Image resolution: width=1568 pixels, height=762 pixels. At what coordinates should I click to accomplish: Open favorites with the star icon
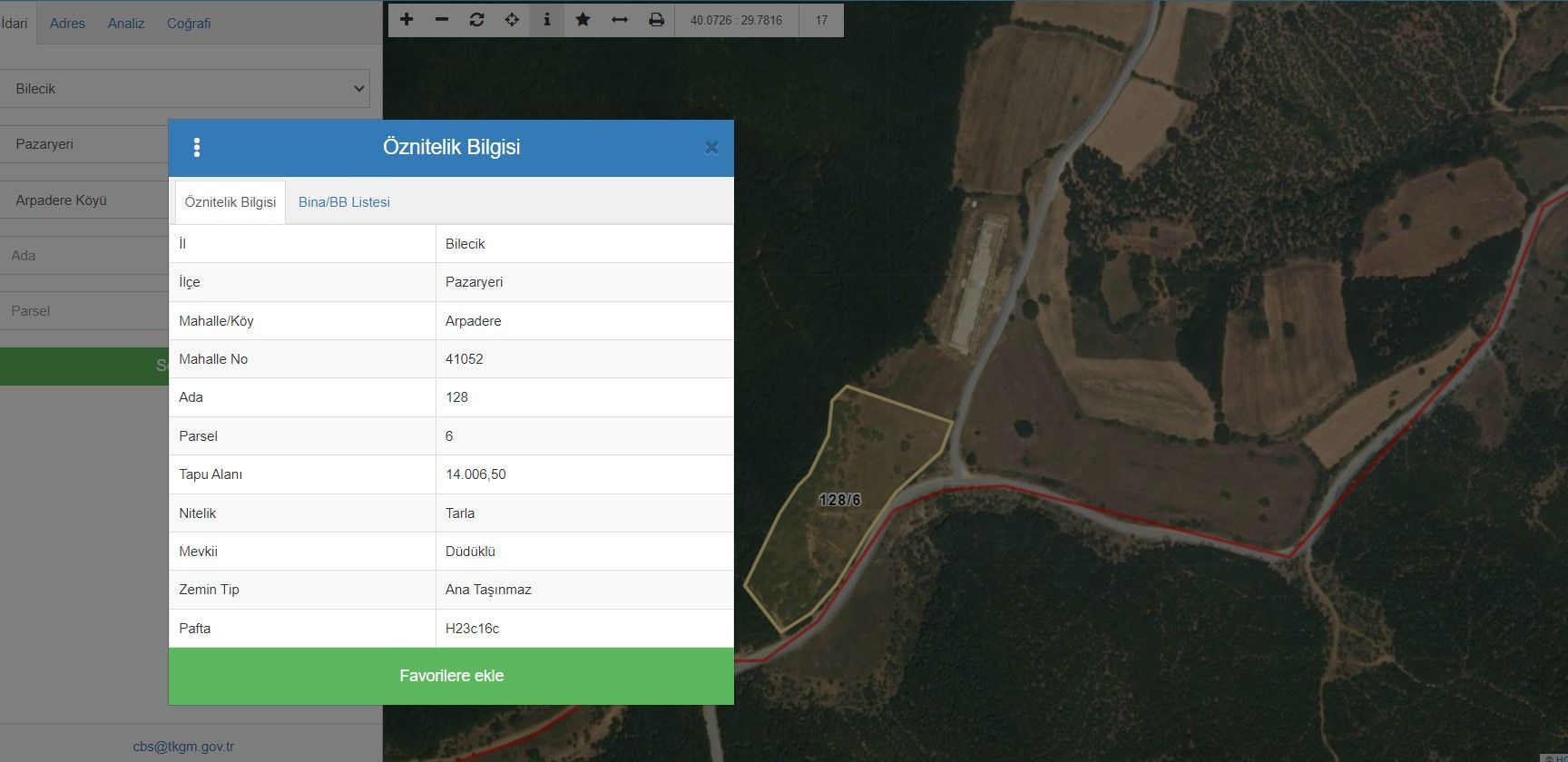583,20
